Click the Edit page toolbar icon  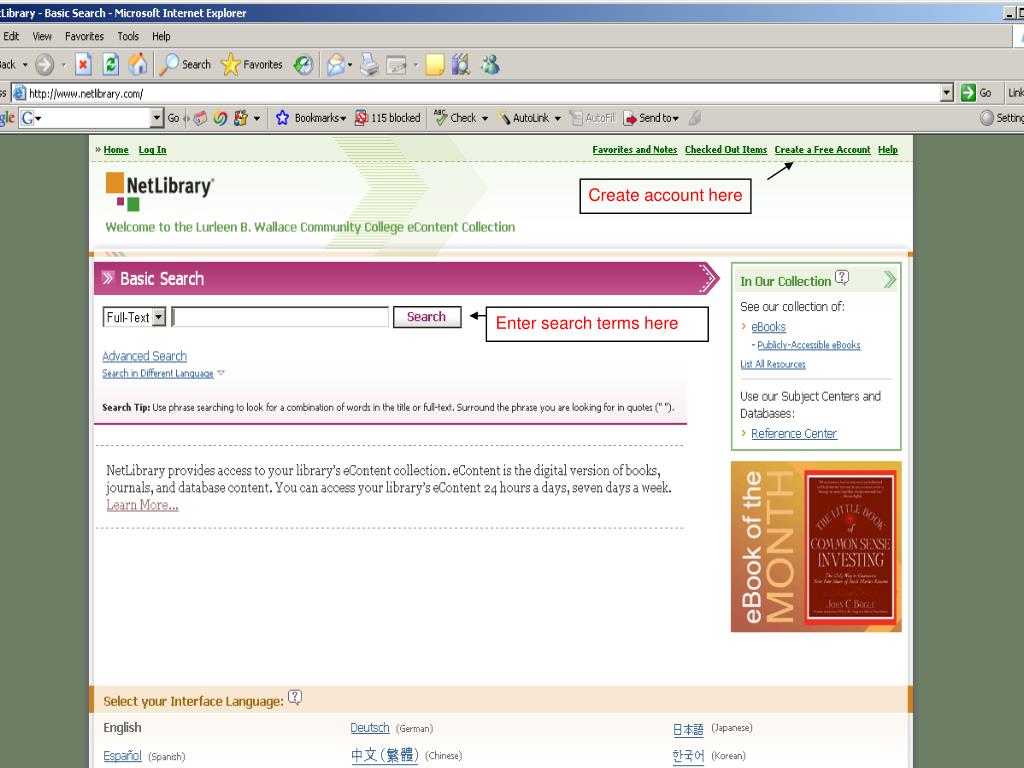click(x=396, y=65)
